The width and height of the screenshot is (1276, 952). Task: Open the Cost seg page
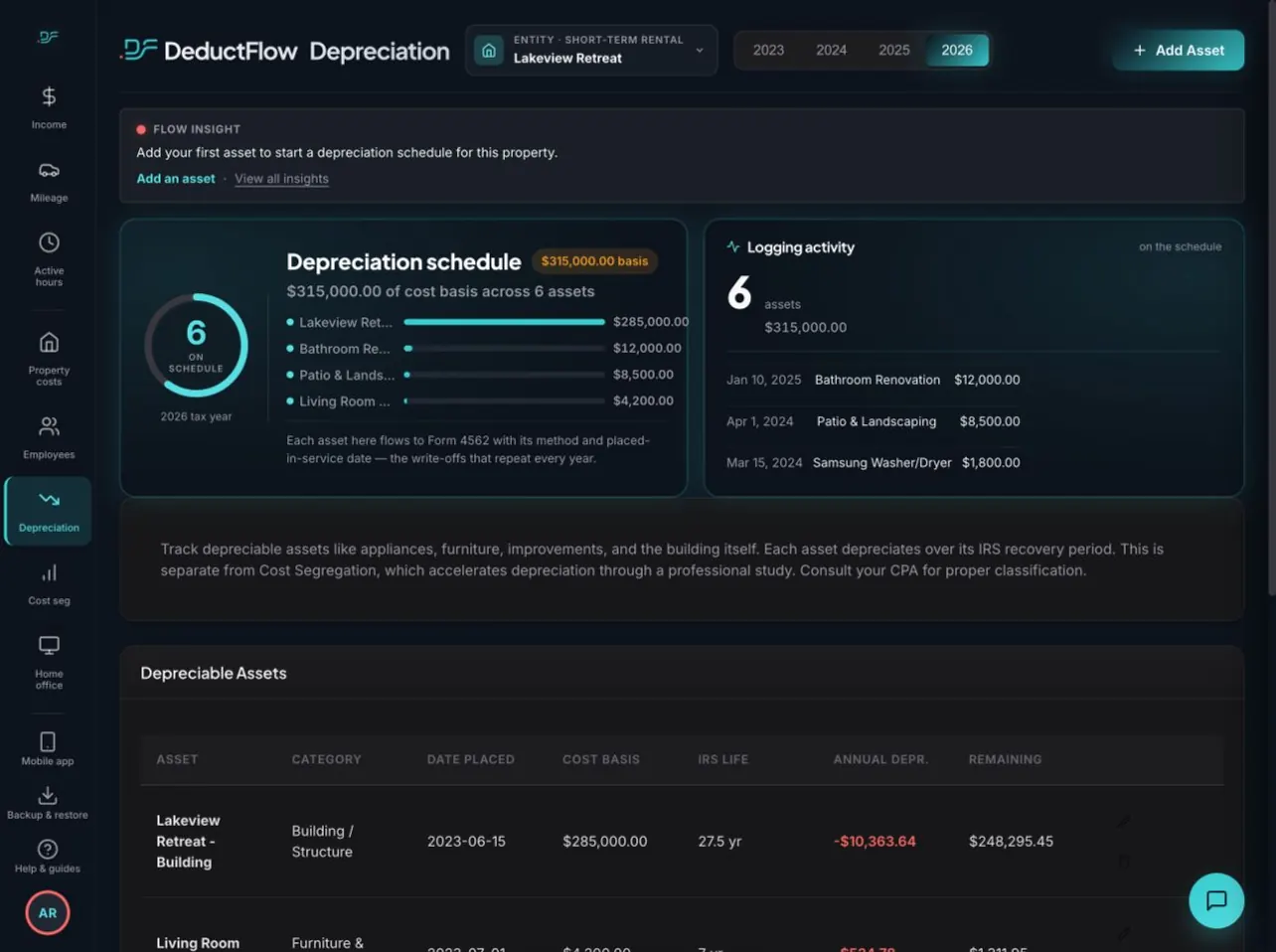(x=49, y=584)
